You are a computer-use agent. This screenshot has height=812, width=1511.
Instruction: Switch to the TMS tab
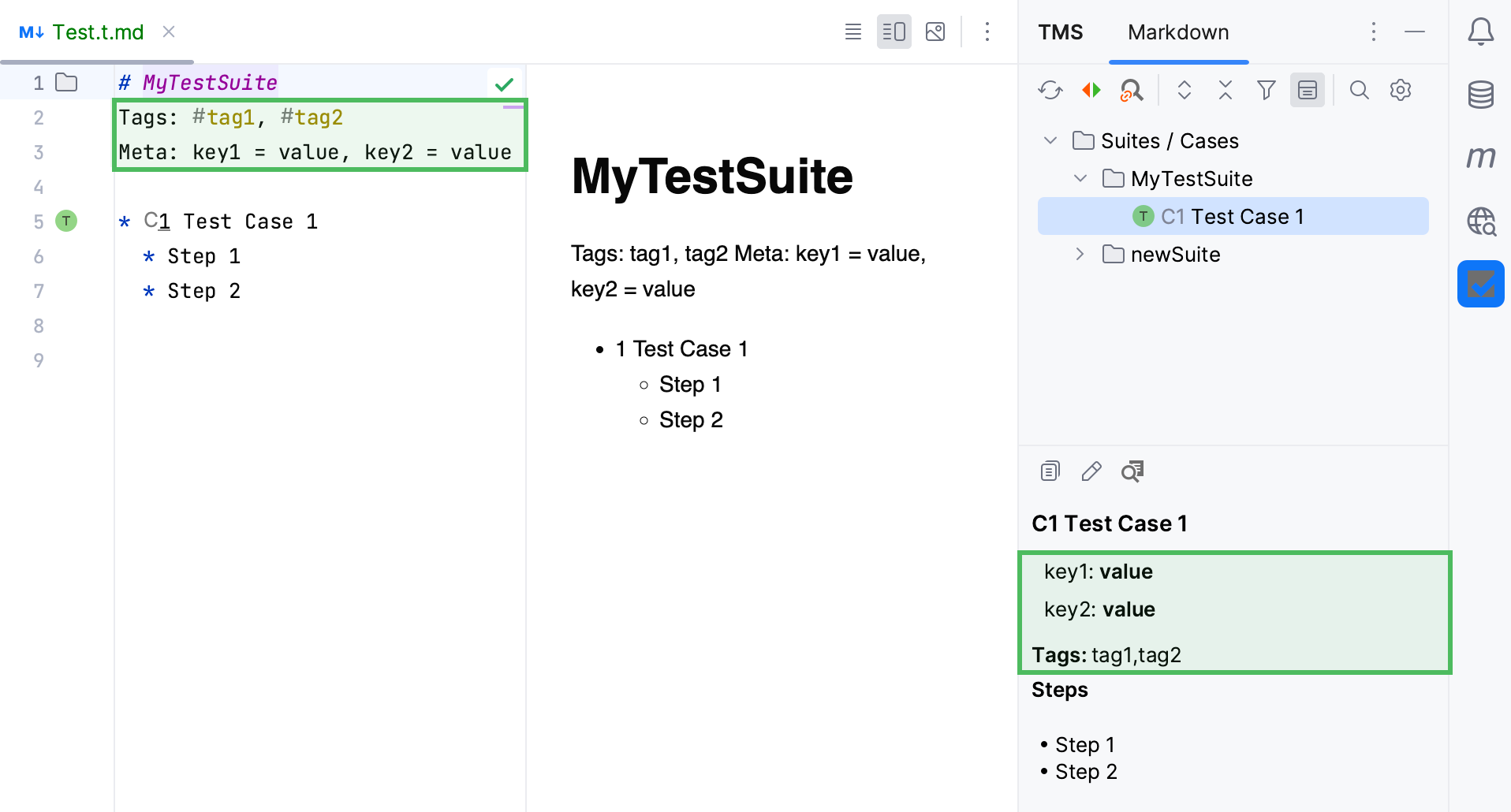click(1060, 32)
